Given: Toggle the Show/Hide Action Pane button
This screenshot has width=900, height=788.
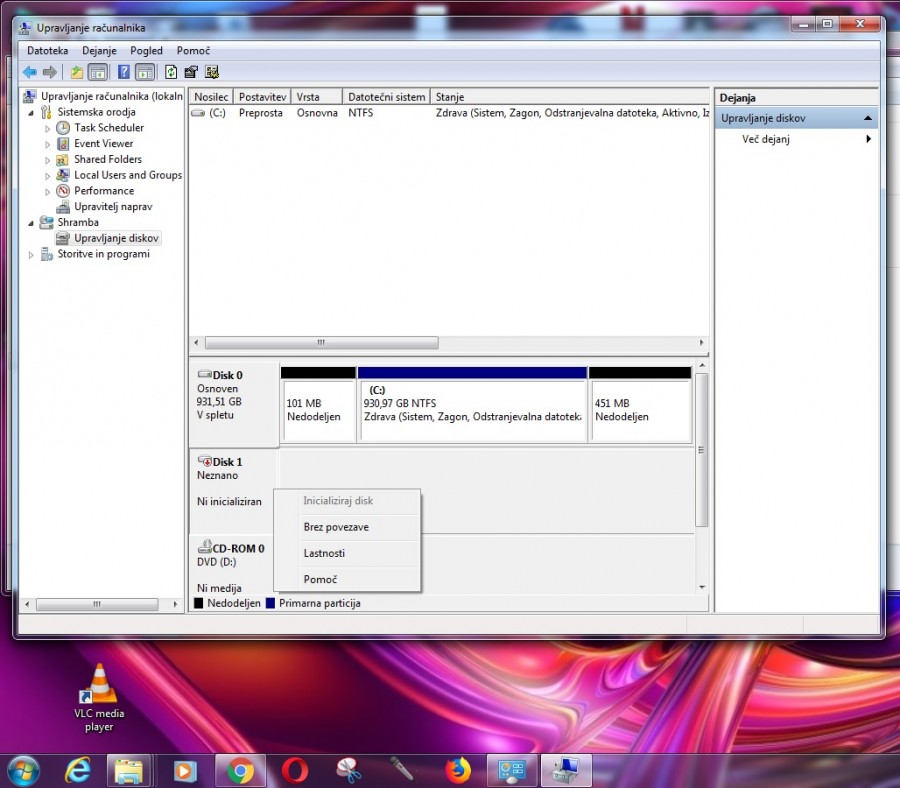Looking at the screenshot, I should [x=145, y=72].
